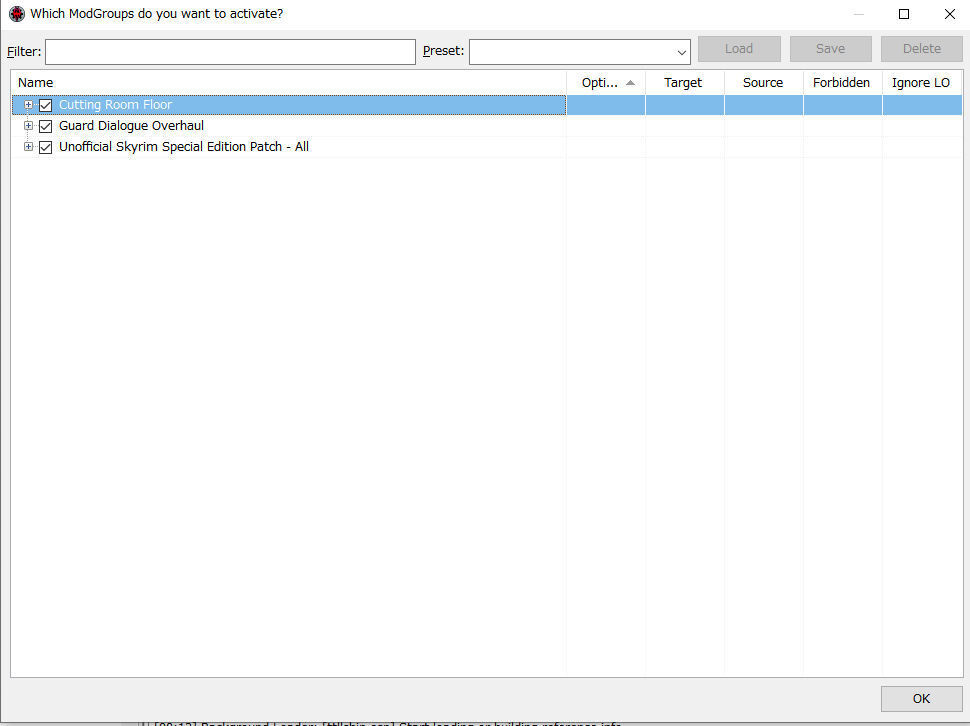Expand Unofficial Skyrim Special Edition Patch node

29,147
